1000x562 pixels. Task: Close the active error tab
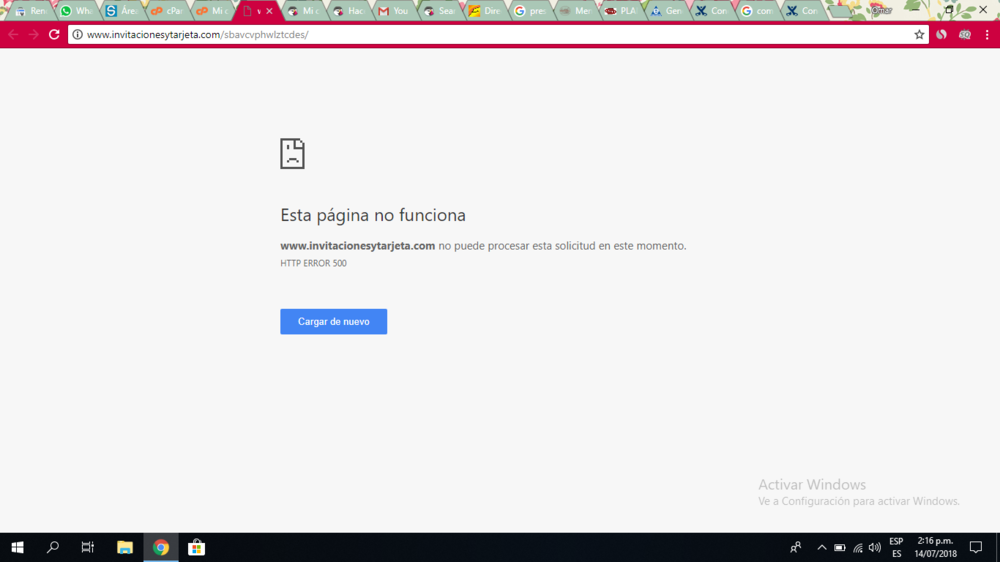coord(269,11)
